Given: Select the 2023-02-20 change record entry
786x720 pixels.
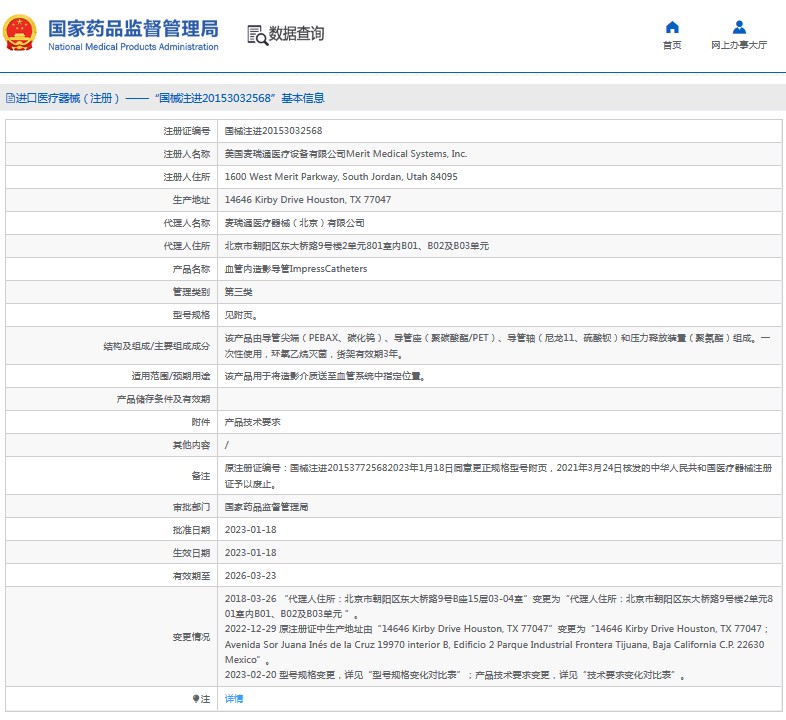Looking at the screenshot, I should pyautogui.click(x=455, y=675).
